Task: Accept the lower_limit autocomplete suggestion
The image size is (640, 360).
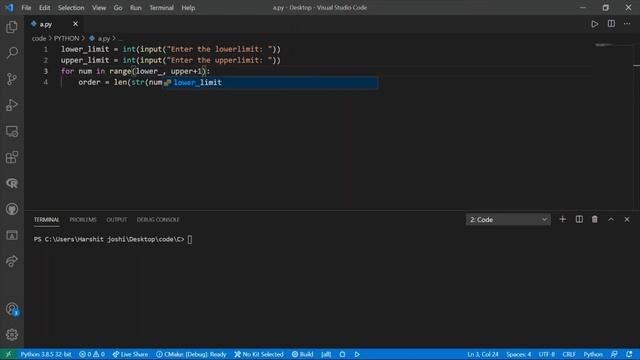Action: [270, 82]
